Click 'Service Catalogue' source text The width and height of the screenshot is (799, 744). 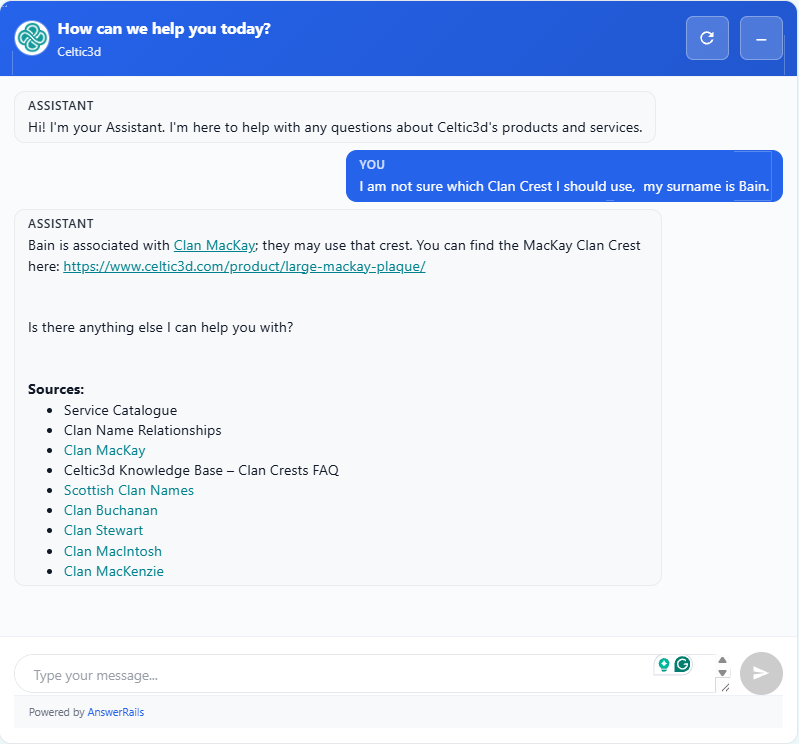120,410
